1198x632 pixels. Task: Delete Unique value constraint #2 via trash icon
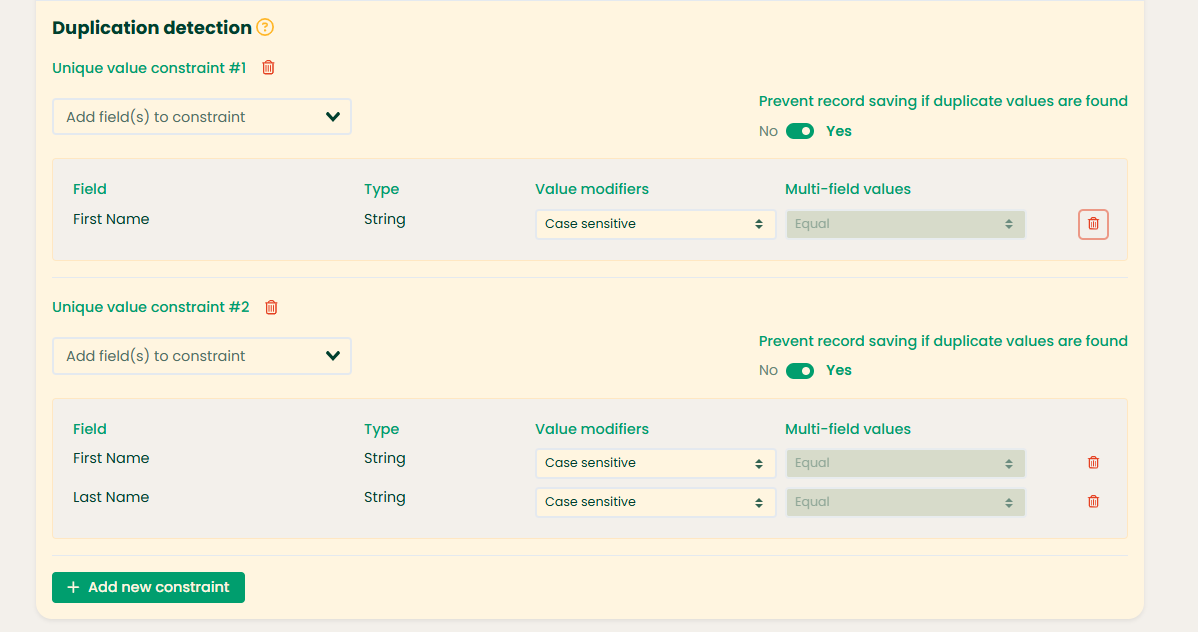pos(271,307)
